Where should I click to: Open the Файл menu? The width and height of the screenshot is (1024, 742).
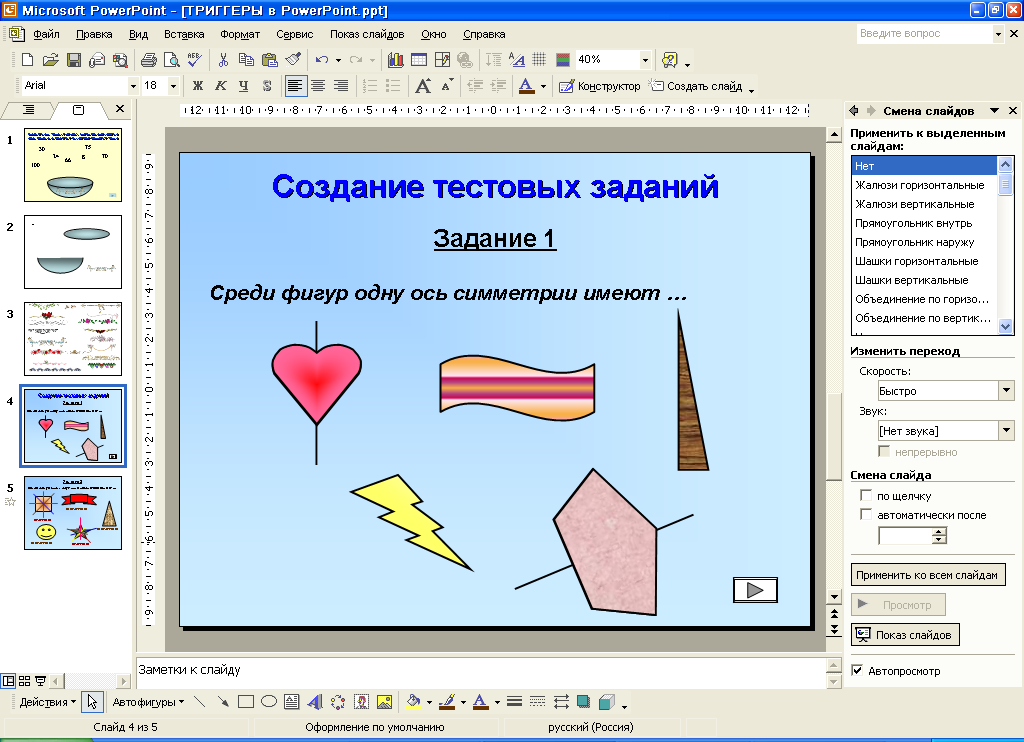[46, 34]
